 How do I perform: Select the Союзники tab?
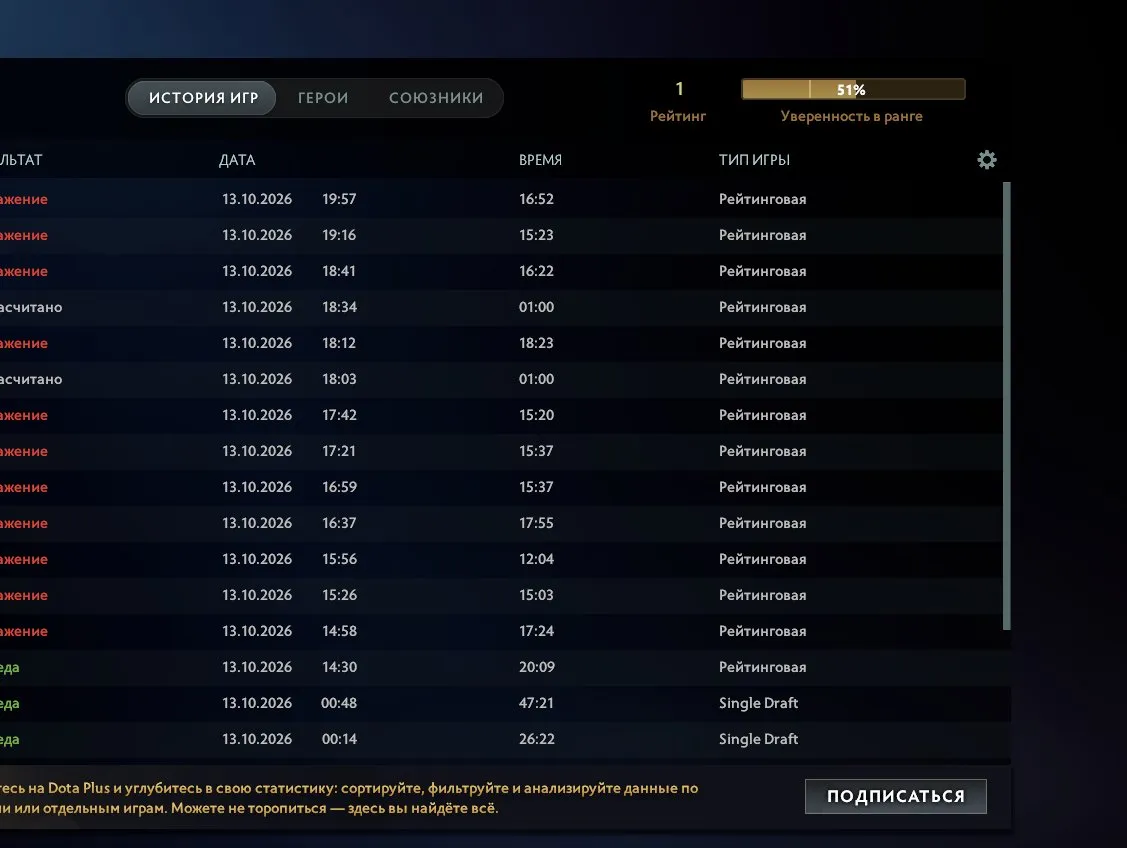tap(436, 98)
